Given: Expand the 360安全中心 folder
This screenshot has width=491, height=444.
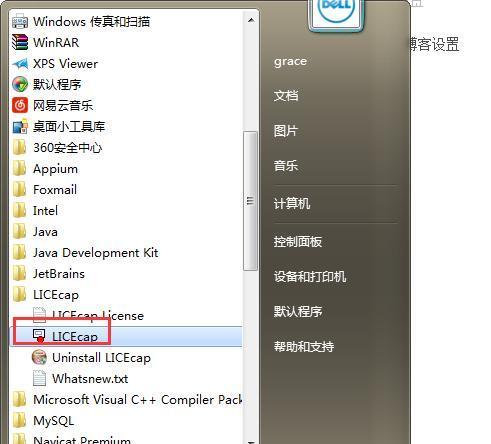Looking at the screenshot, I should pyautogui.click(x=57, y=148).
